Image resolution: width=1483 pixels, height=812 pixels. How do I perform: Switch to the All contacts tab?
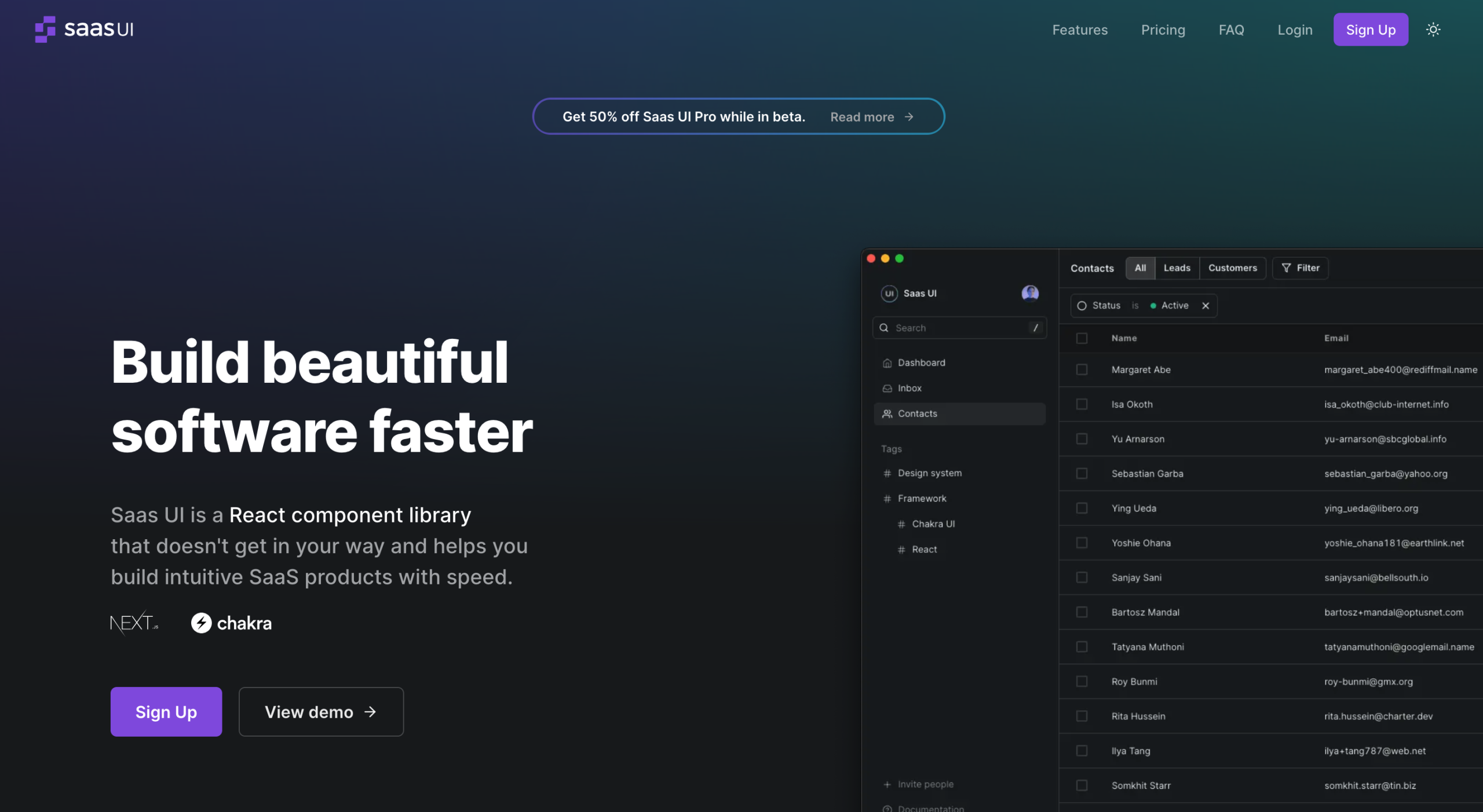pos(1140,268)
